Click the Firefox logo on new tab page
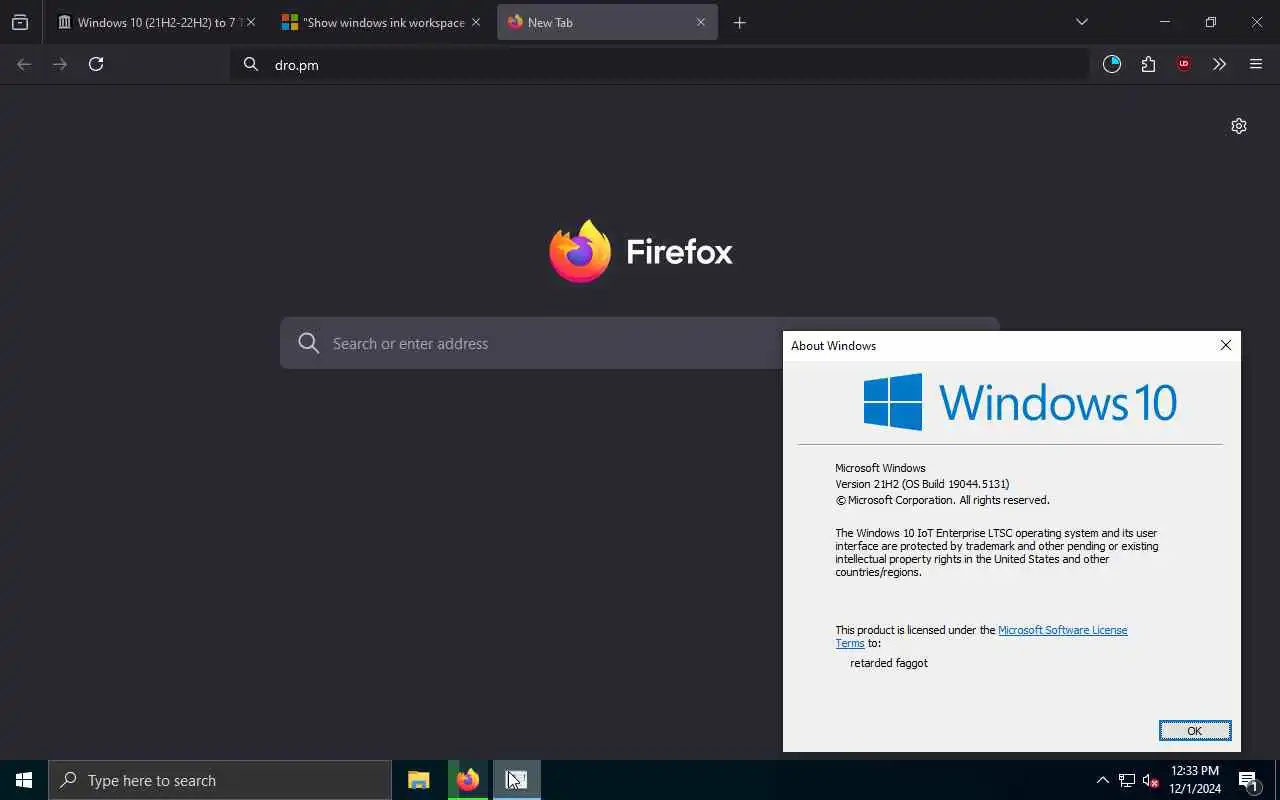Screen dimensions: 1280x800 (x=641, y=251)
